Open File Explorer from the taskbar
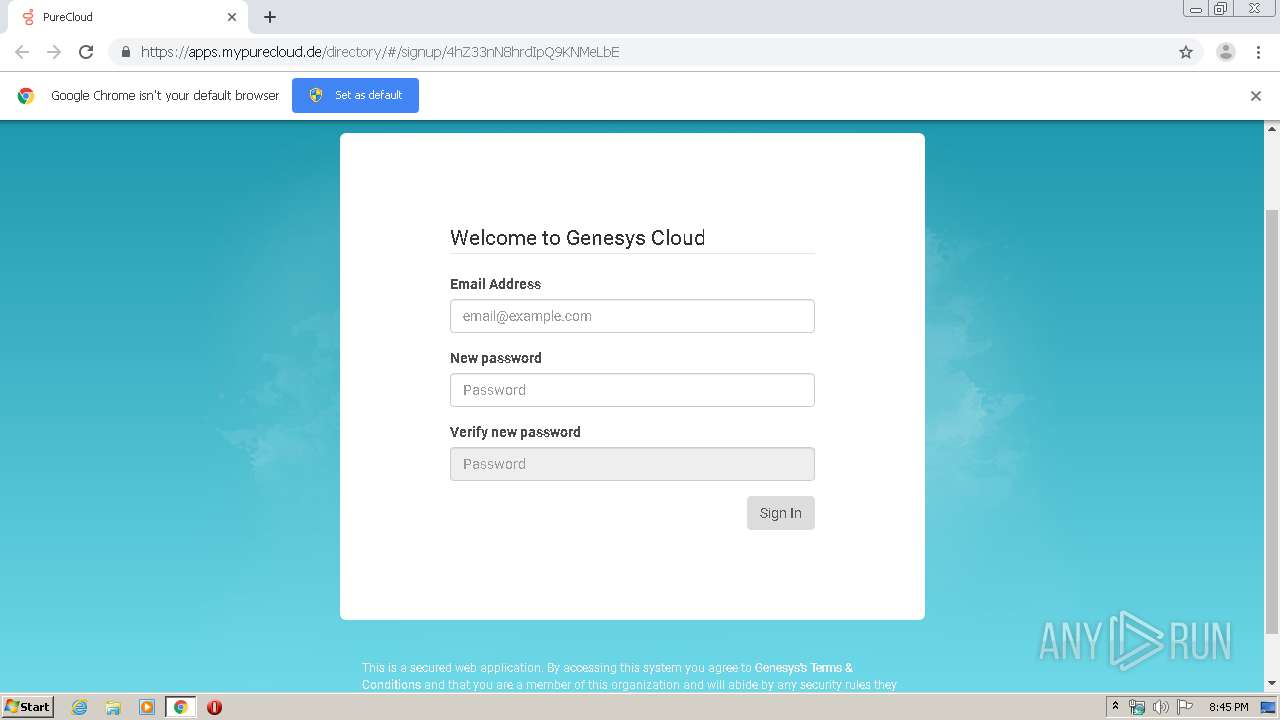The image size is (1280, 720). click(113, 707)
